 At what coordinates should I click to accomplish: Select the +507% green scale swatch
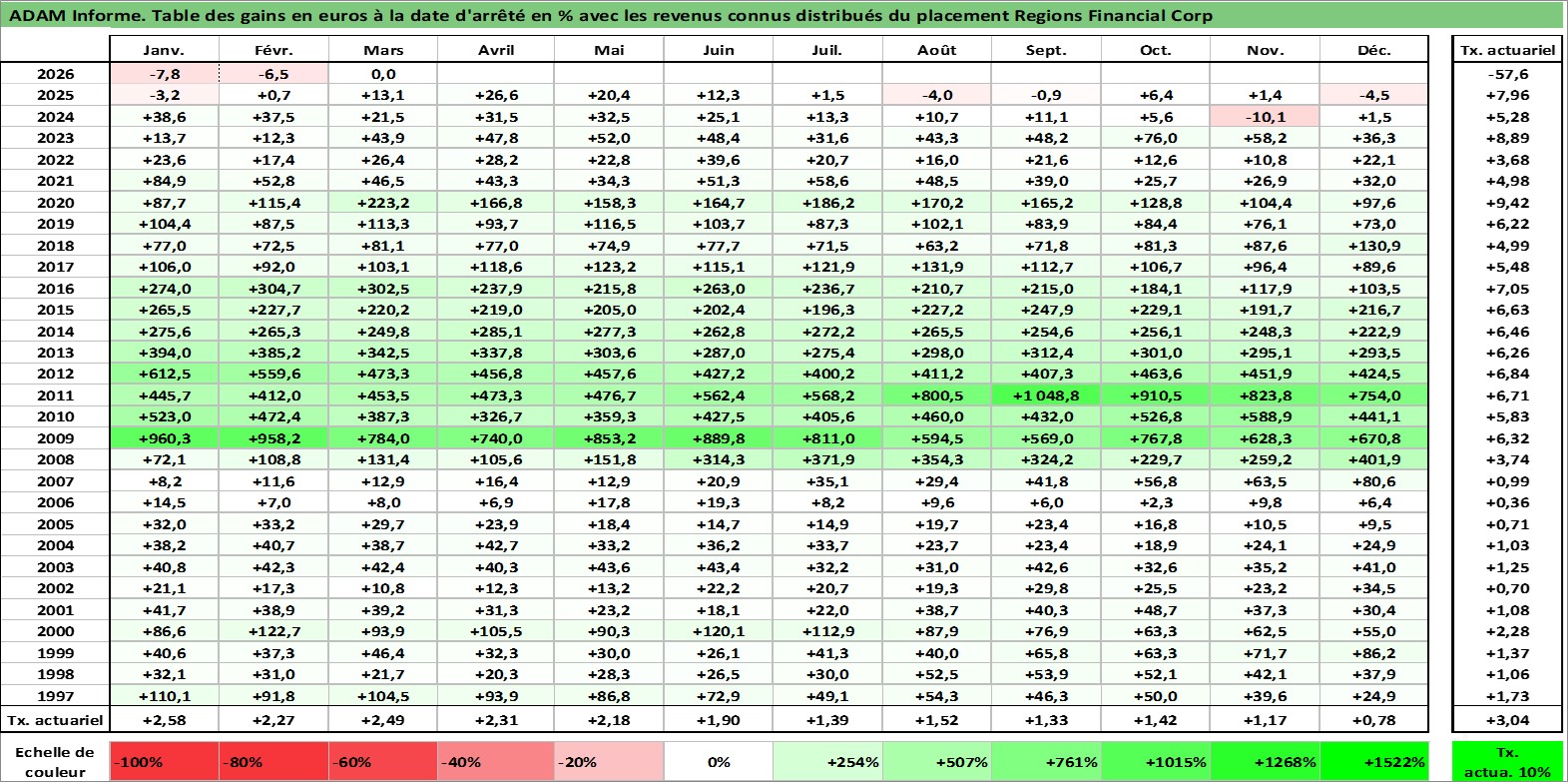937,762
